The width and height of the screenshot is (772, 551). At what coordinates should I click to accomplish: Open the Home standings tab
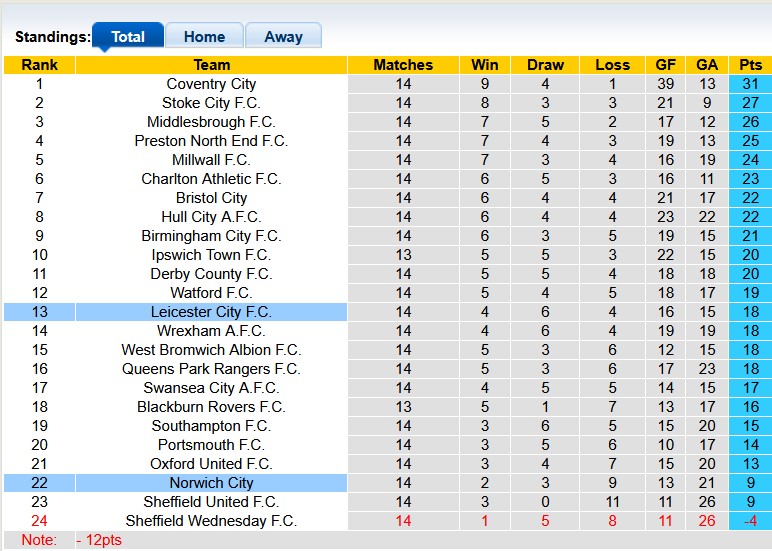[204, 37]
